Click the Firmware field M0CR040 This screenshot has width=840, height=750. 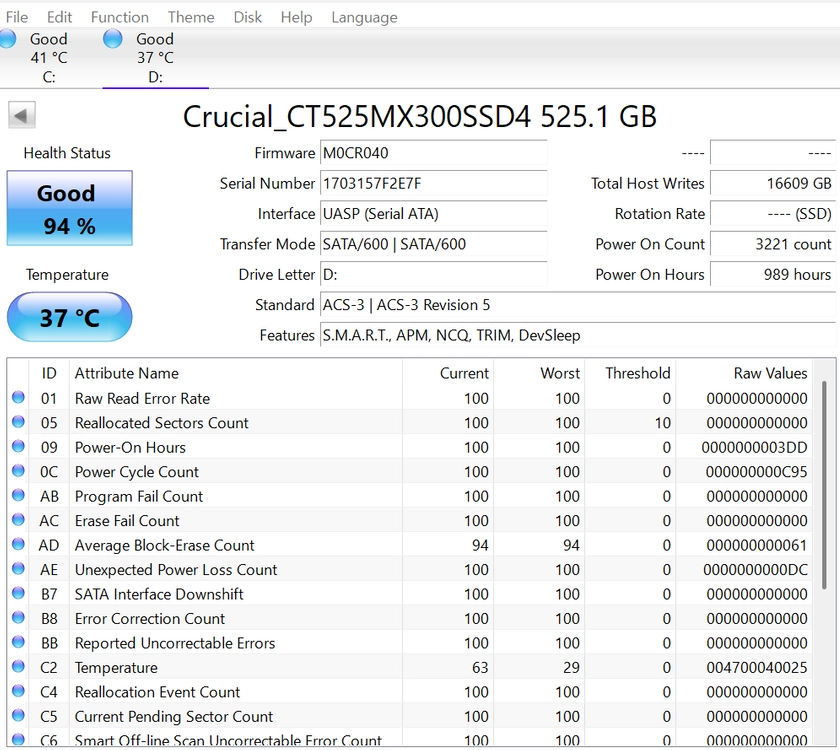433,153
